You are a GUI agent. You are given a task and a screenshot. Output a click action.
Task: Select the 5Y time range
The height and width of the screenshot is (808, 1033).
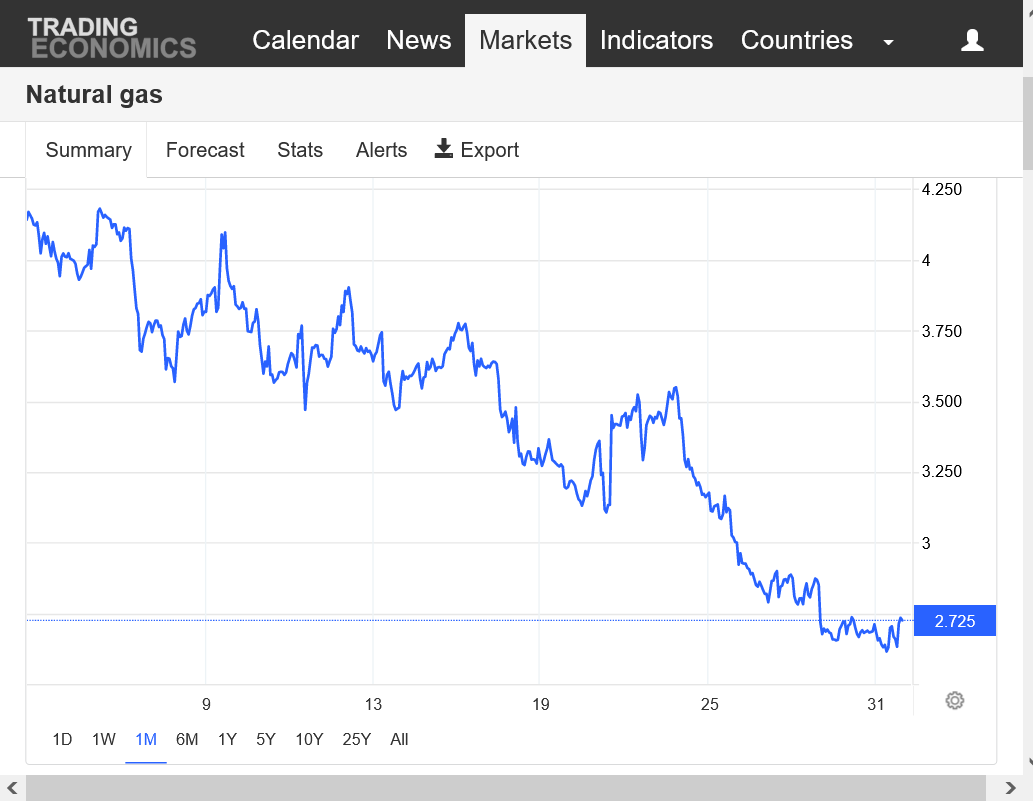click(266, 740)
